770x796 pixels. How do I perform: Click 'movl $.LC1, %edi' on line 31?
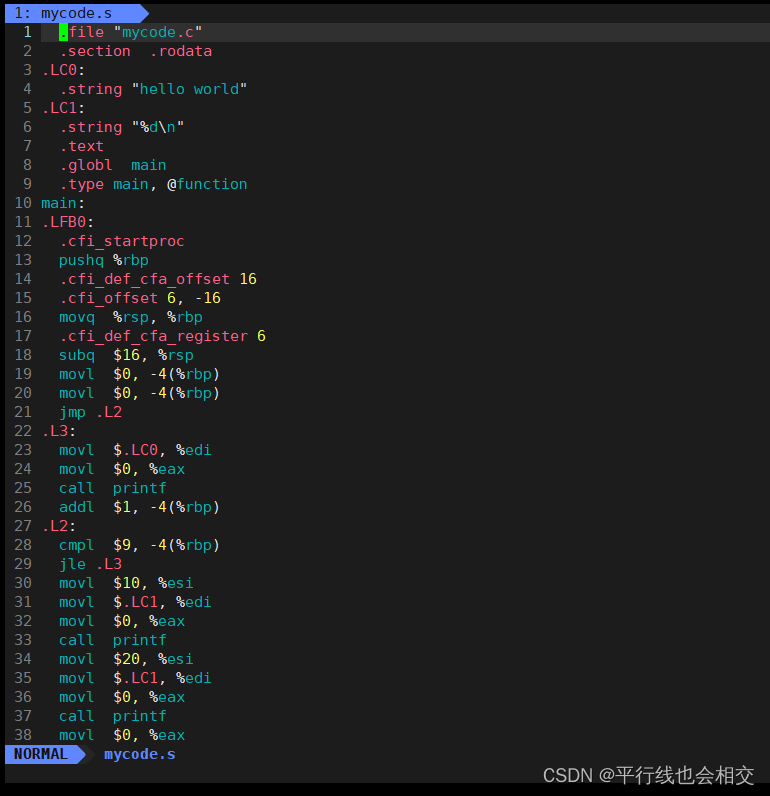click(x=135, y=602)
